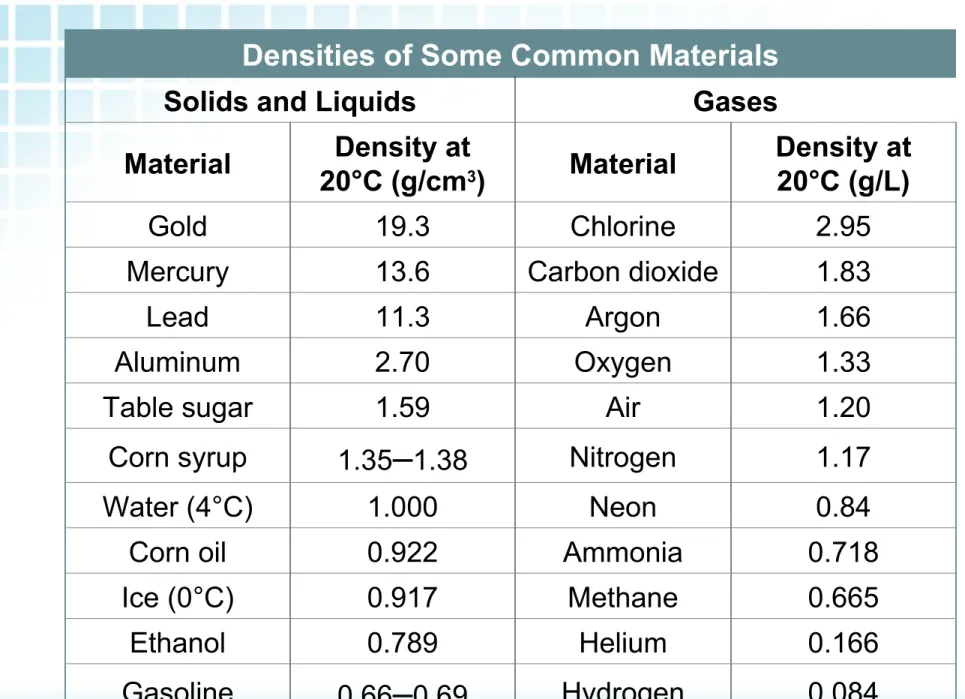Viewport: 965px width, 699px height.
Task: Click the Corn syrup density range 1.35–1.38
Action: pyautogui.click(x=402, y=460)
